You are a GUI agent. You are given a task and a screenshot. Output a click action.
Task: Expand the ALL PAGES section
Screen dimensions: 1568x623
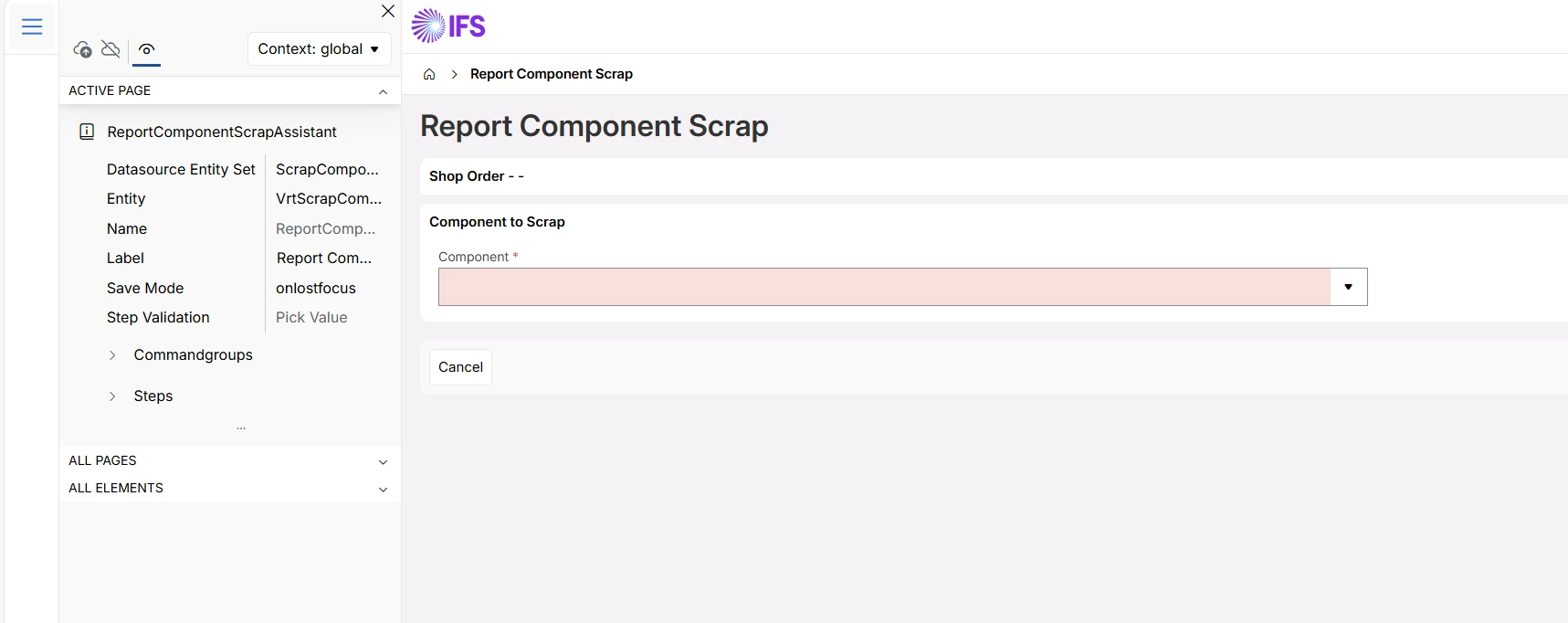[383, 461]
